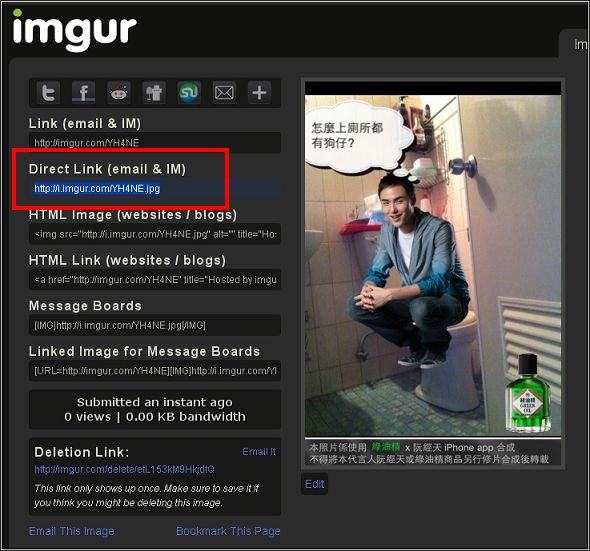
Task: Share the image on Twitter
Action: pyautogui.click(x=48, y=92)
